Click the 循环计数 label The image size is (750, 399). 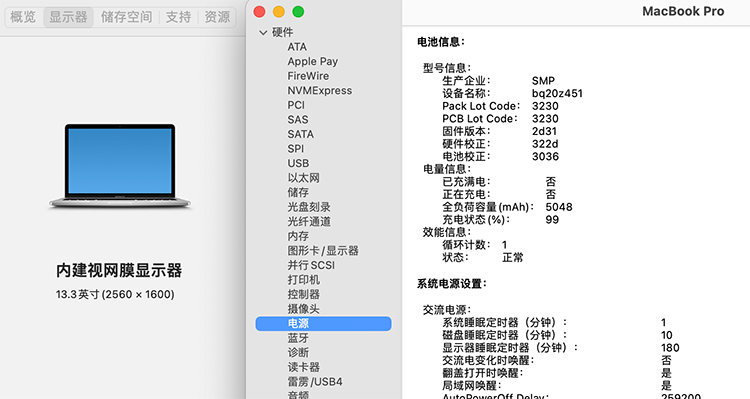point(466,245)
